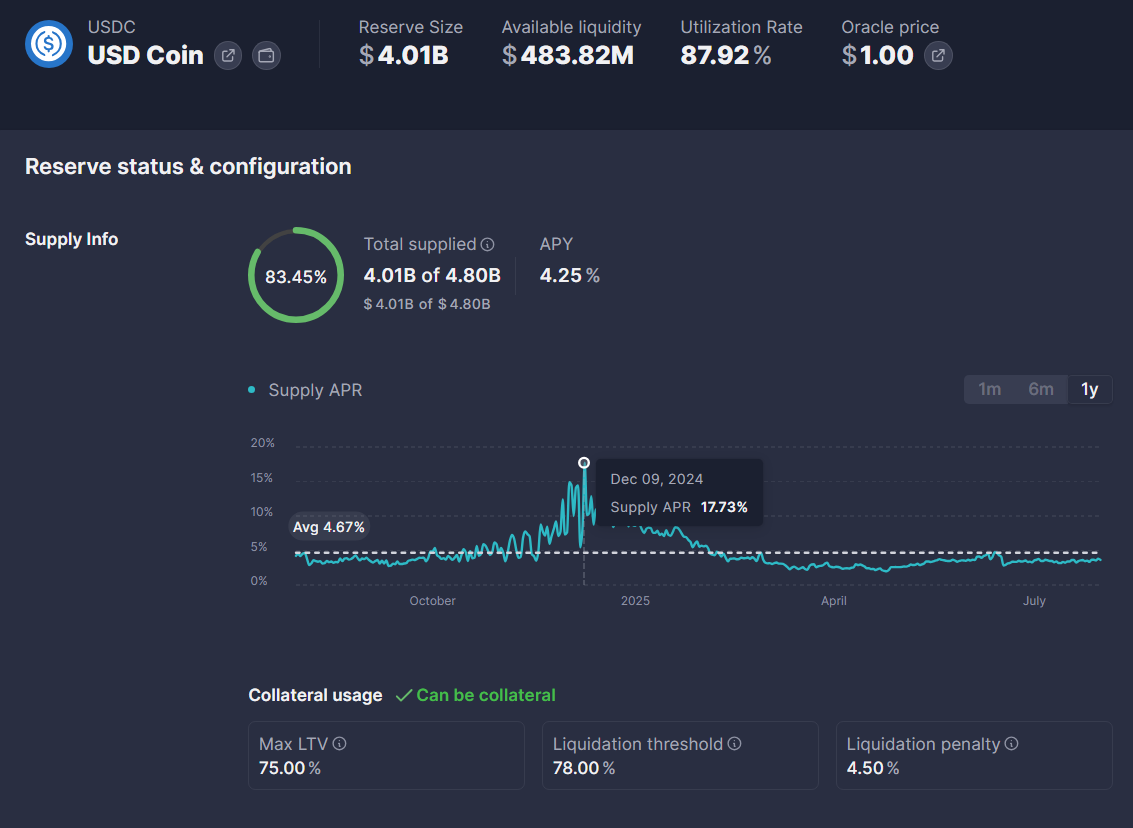Click the USDC coin logo icon
Viewport: 1133px width, 828px height.
tap(49, 44)
